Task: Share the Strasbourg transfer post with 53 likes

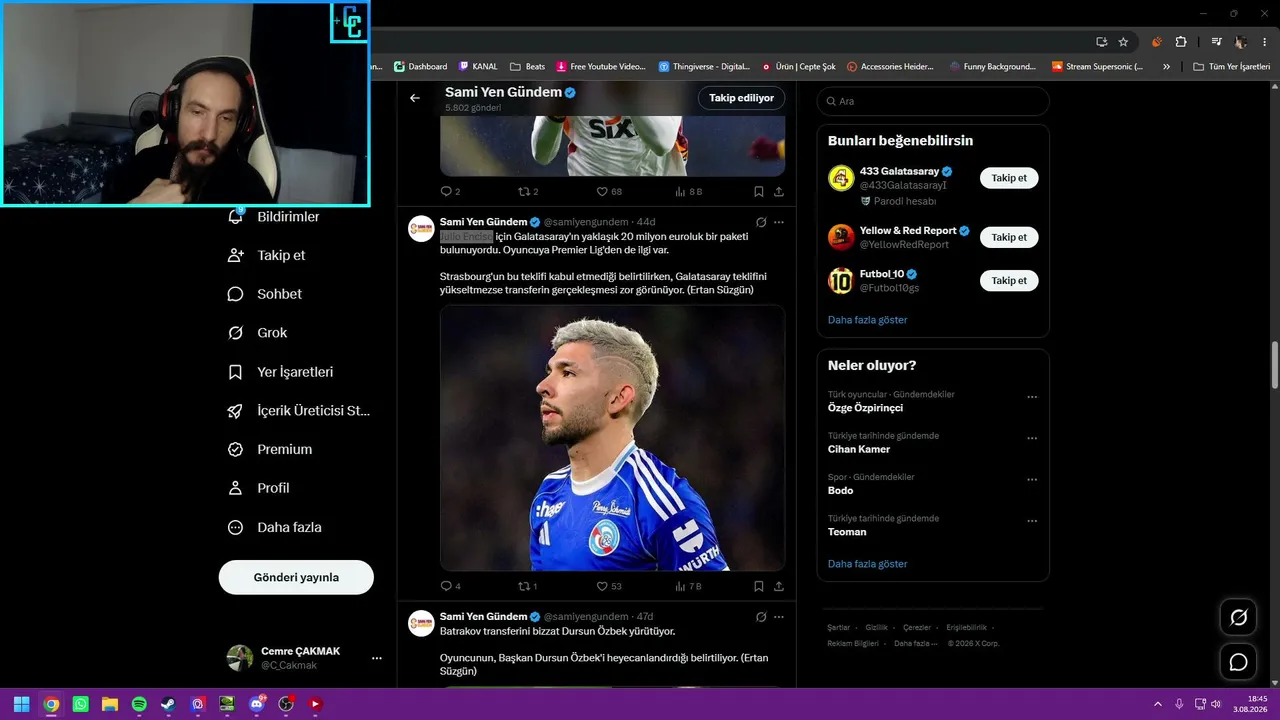Action: tap(779, 586)
